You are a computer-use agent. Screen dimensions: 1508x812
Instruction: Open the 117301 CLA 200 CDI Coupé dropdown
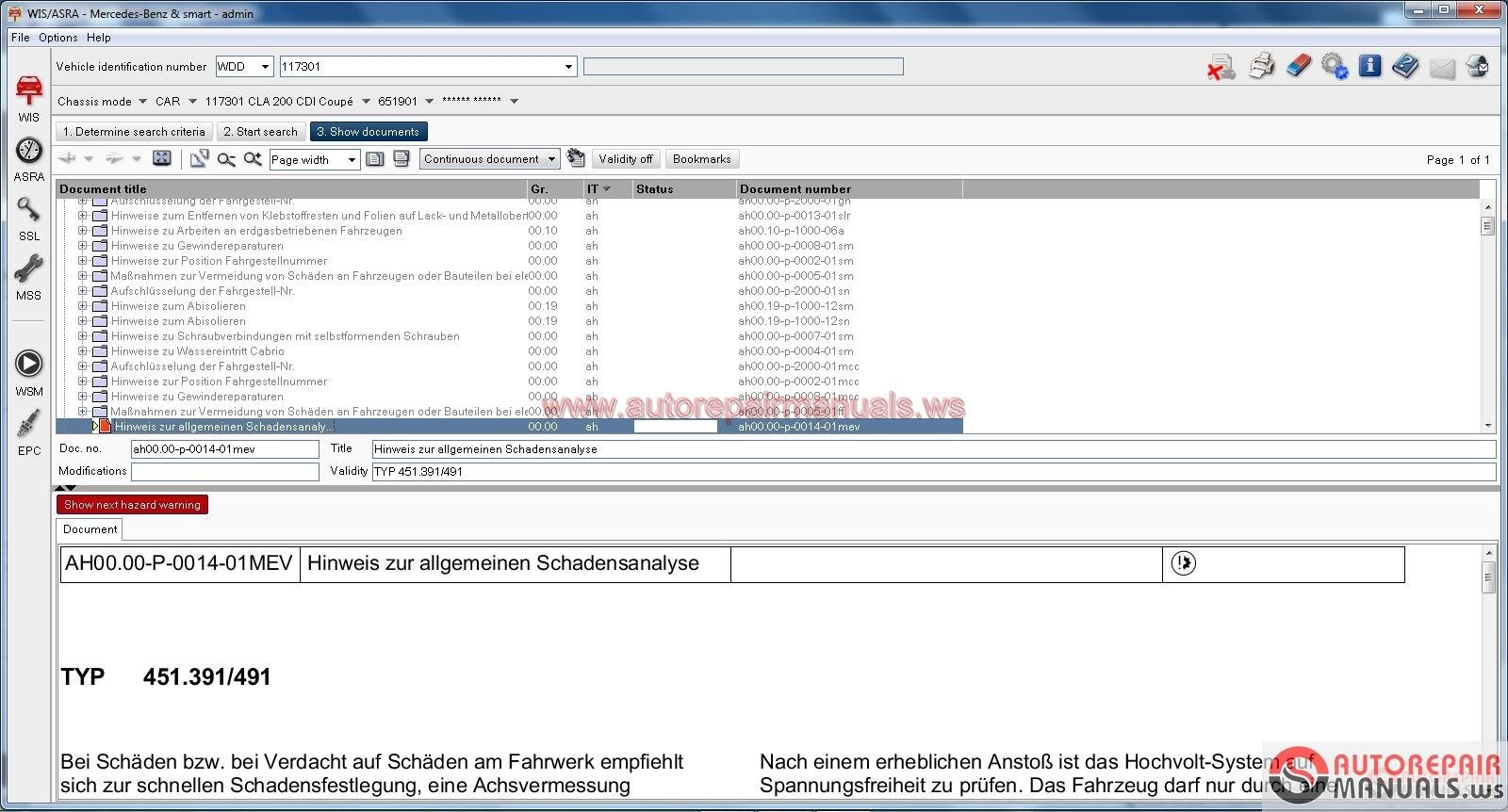click(x=365, y=102)
